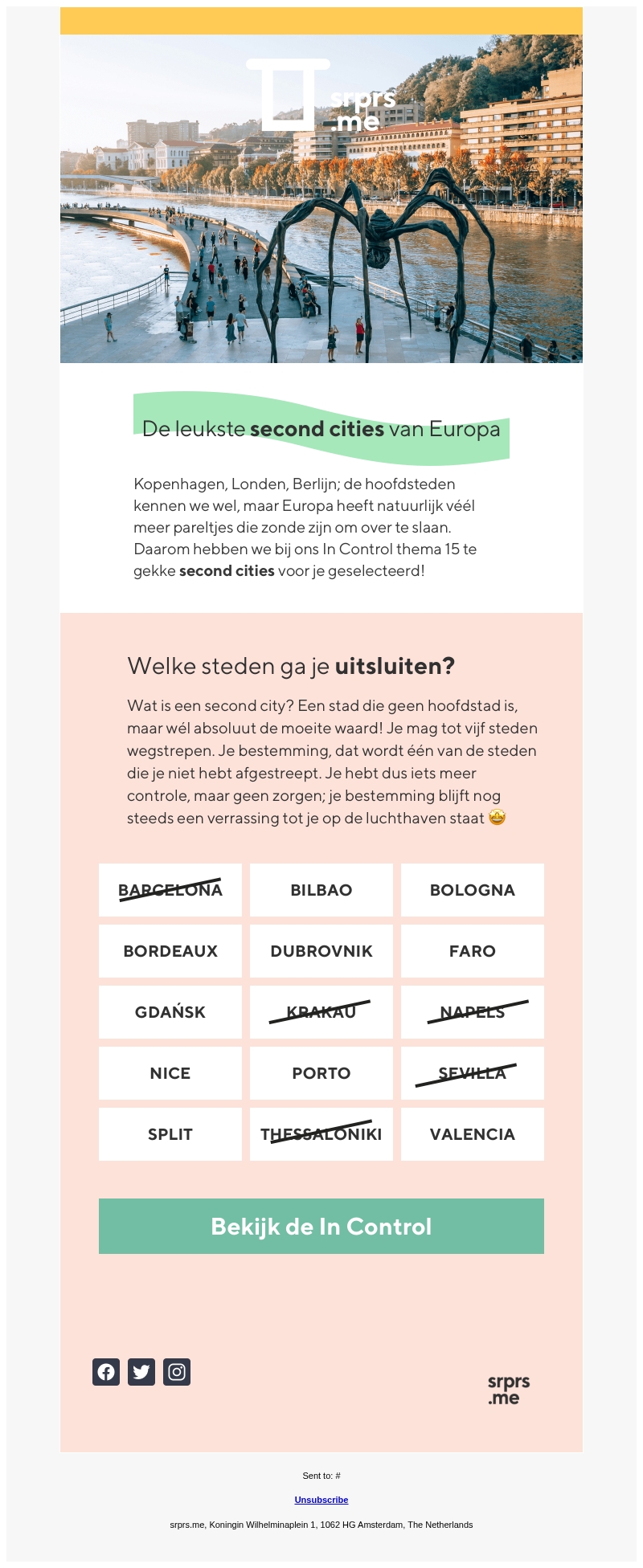This screenshot has width=643, height=1568.
Task: Toggle the crossed-out Thessaloniki city tile
Action: 321,1134
